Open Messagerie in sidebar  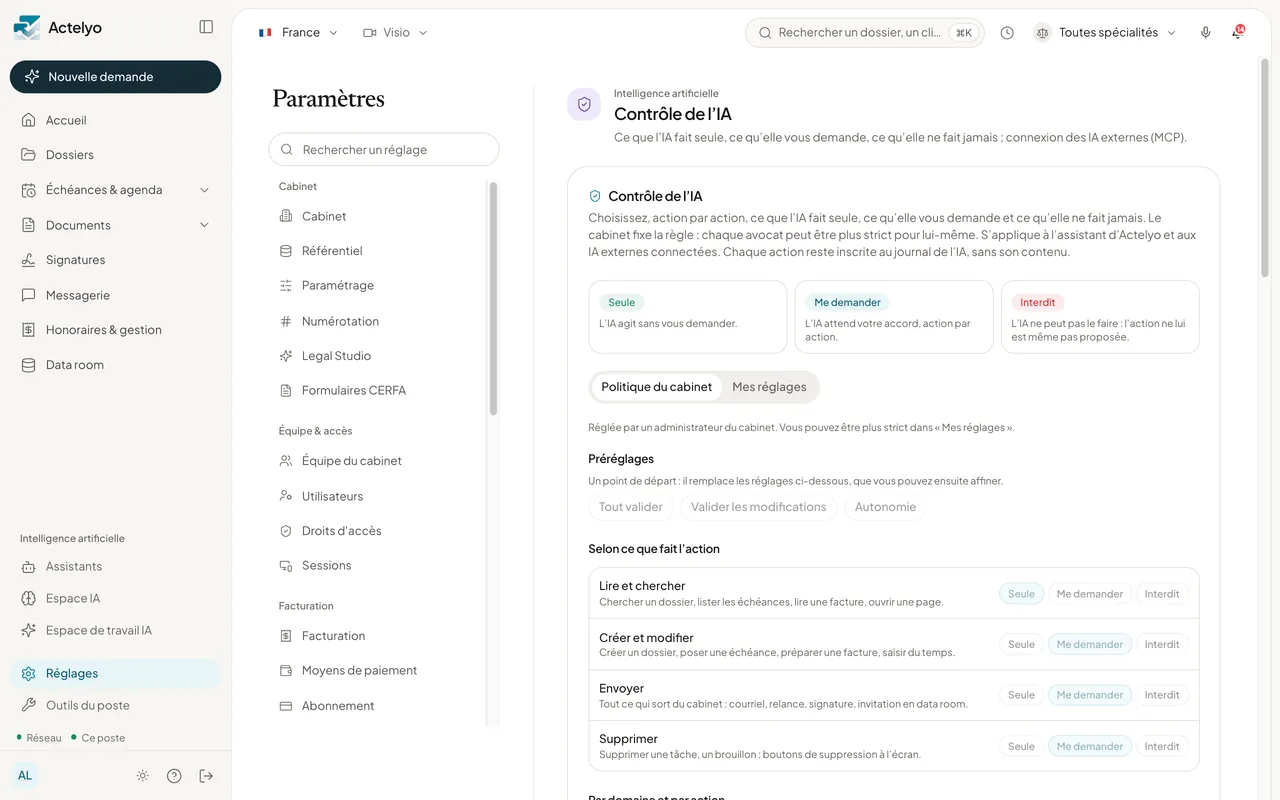(x=116, y=295)
